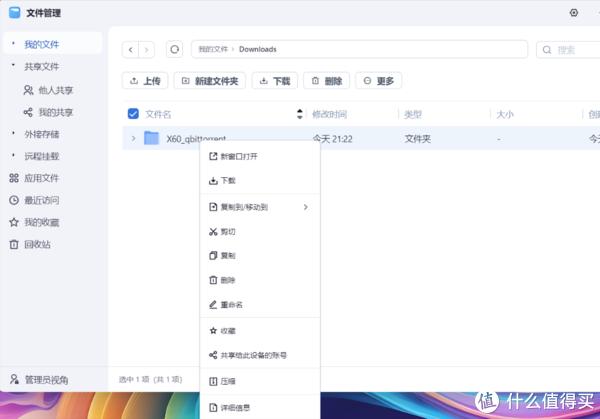
Task: Go to 我的文件 in the breadcrumb path
Action: 213,49
